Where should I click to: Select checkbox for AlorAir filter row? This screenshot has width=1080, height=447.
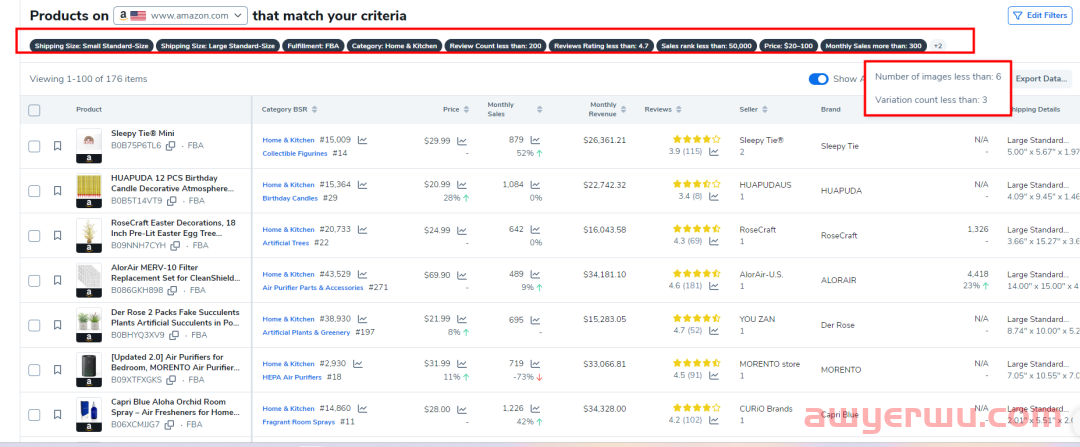34,280
